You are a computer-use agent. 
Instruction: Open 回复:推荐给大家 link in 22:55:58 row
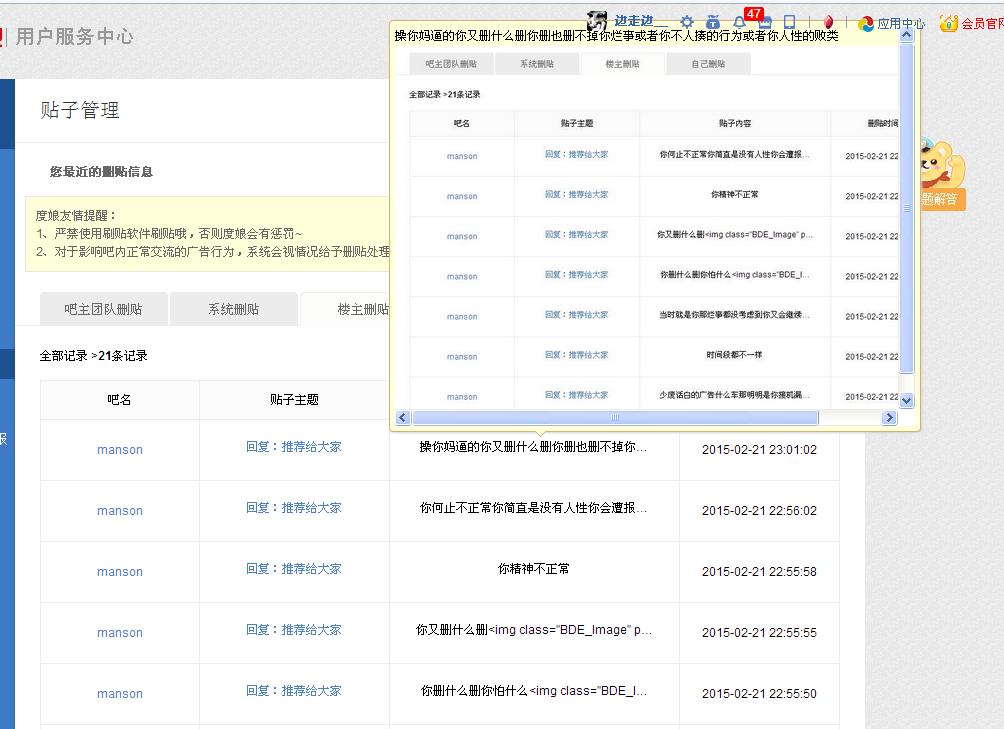(x=294, y=568)
